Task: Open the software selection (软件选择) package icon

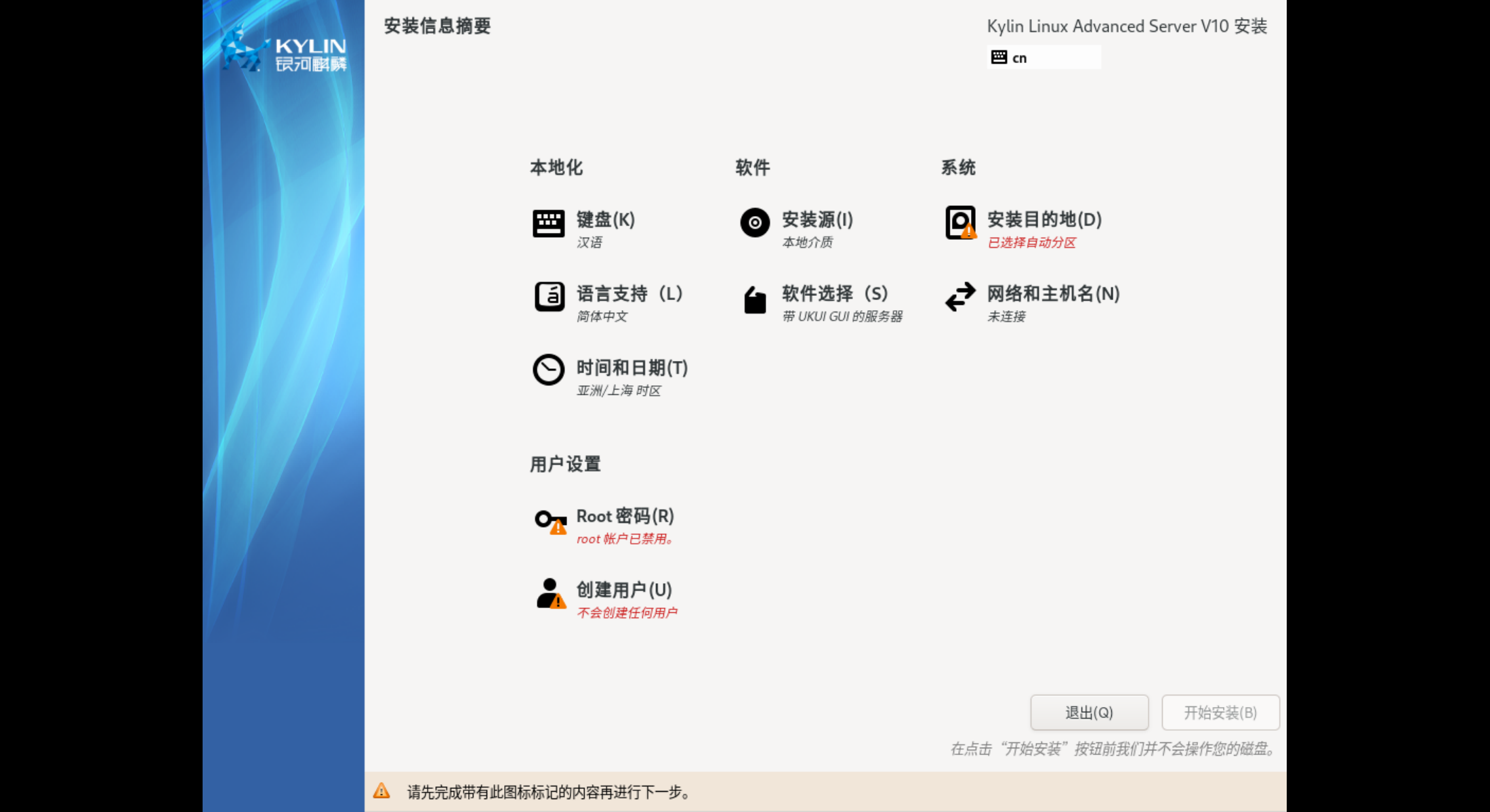Action: (755, 299)
